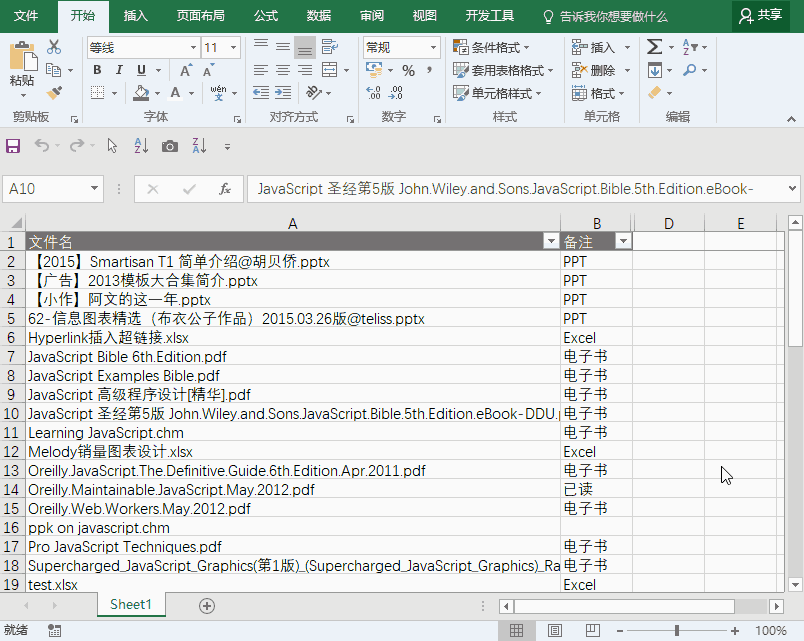Click the wén phonetic guide icon
The image size is (804, 641).
click(218, 93)
